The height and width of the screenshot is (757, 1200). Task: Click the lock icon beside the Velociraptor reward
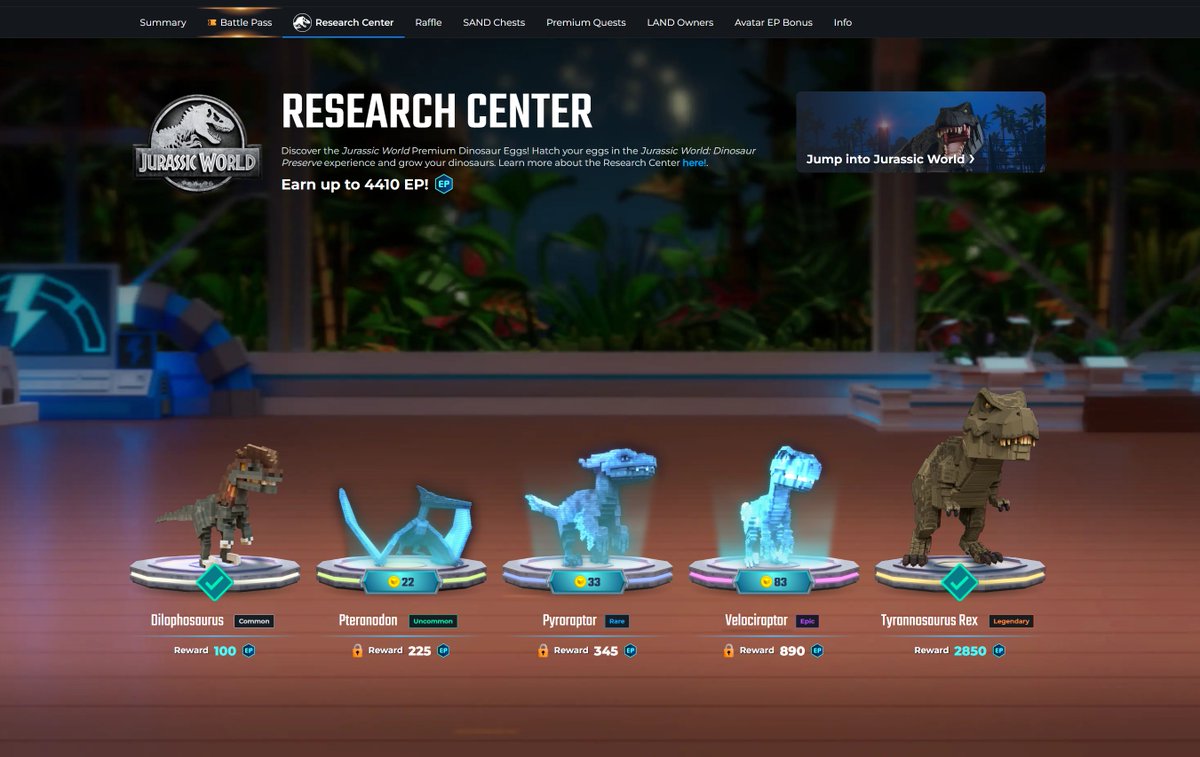729,650
